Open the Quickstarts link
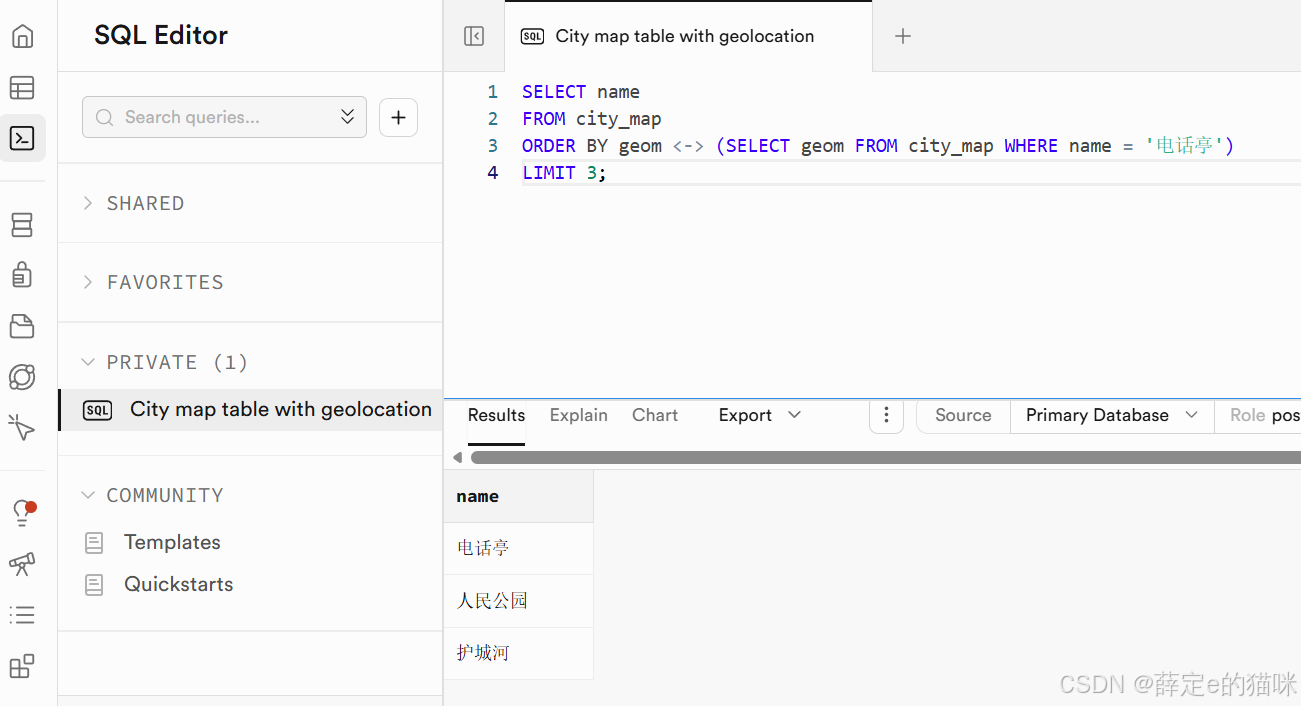Image resolution: width=1301 pixels, height=706 pixels. tap(179, 584)
